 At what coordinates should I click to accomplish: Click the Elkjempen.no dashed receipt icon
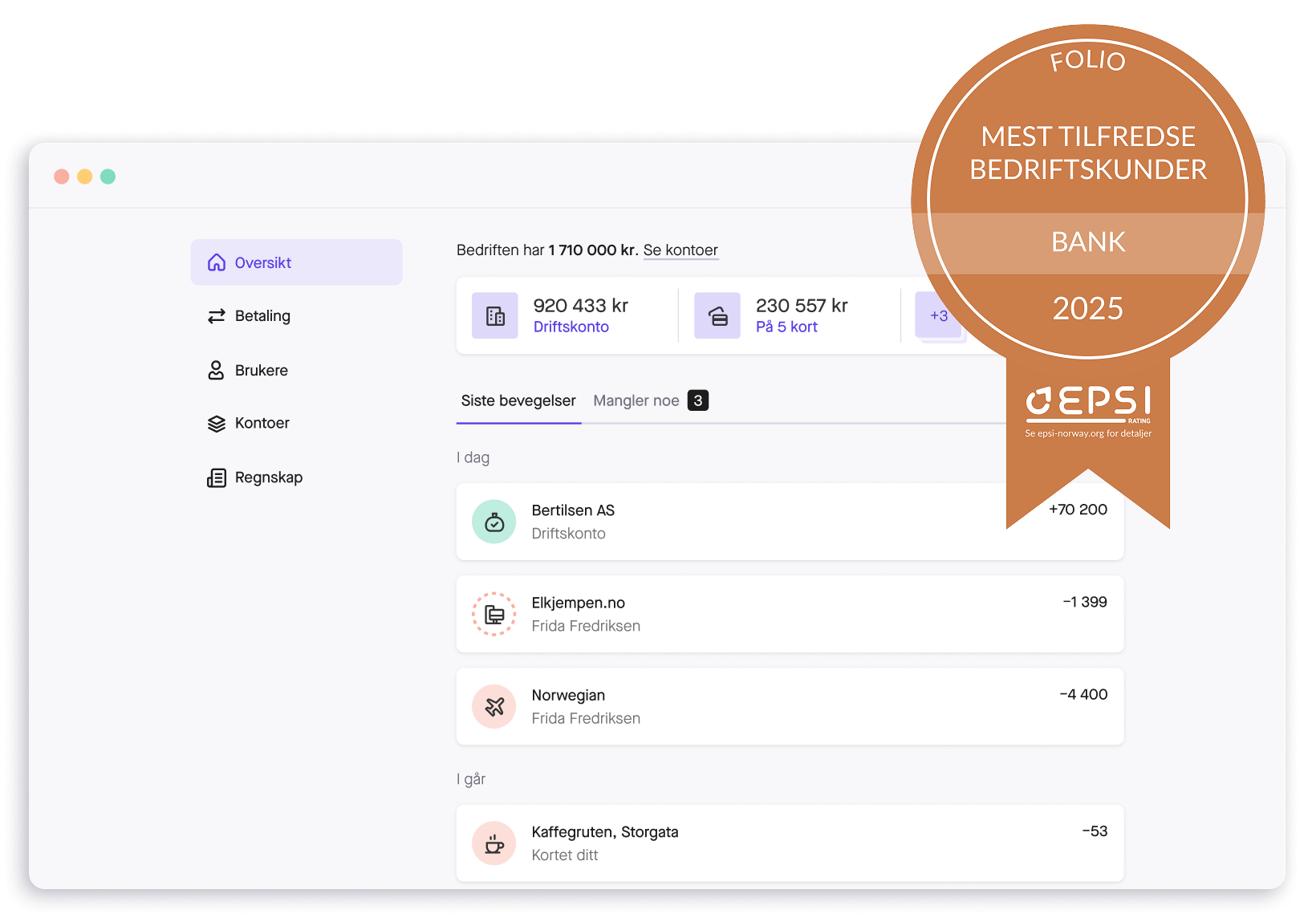[x=494, y=614]
